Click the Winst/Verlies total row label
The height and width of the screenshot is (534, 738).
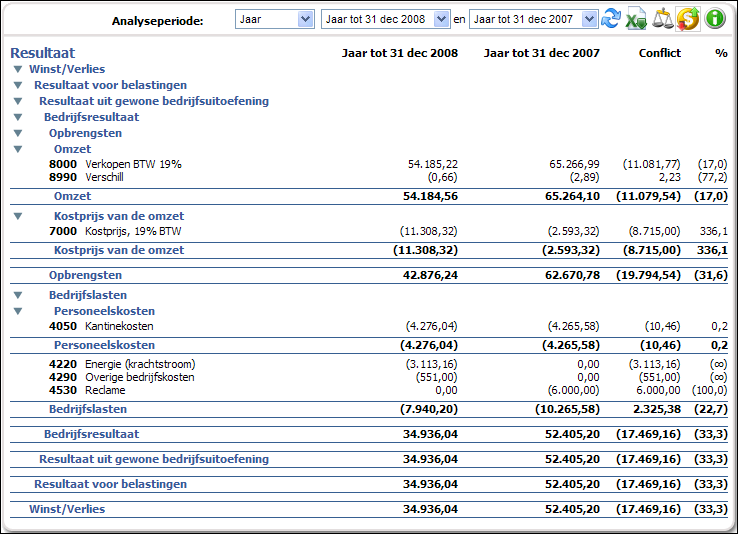67,509
